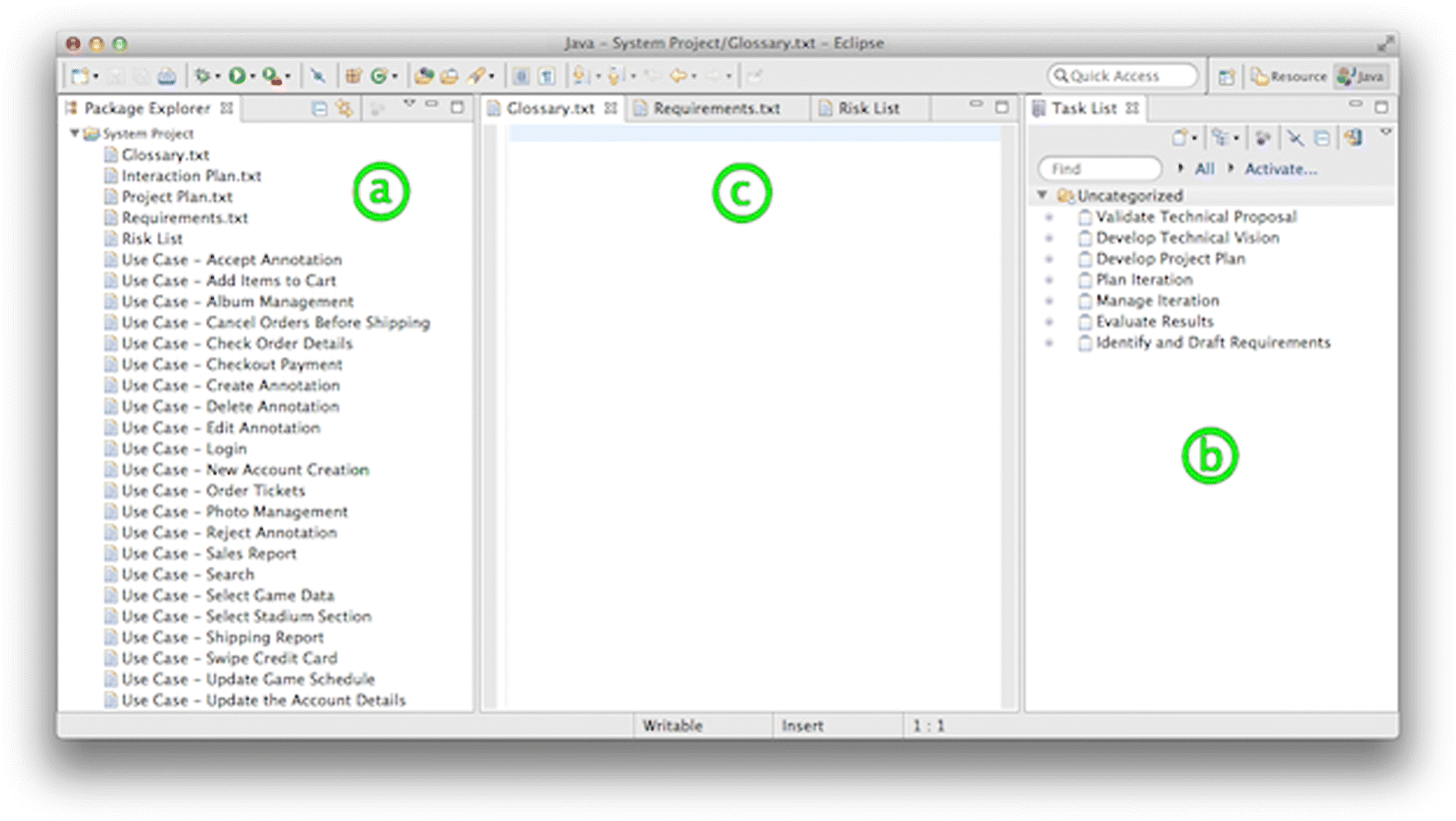Open the Package Explorer view menu triangle
This screenshot has height=821, width=1456.
click(410, 103)
